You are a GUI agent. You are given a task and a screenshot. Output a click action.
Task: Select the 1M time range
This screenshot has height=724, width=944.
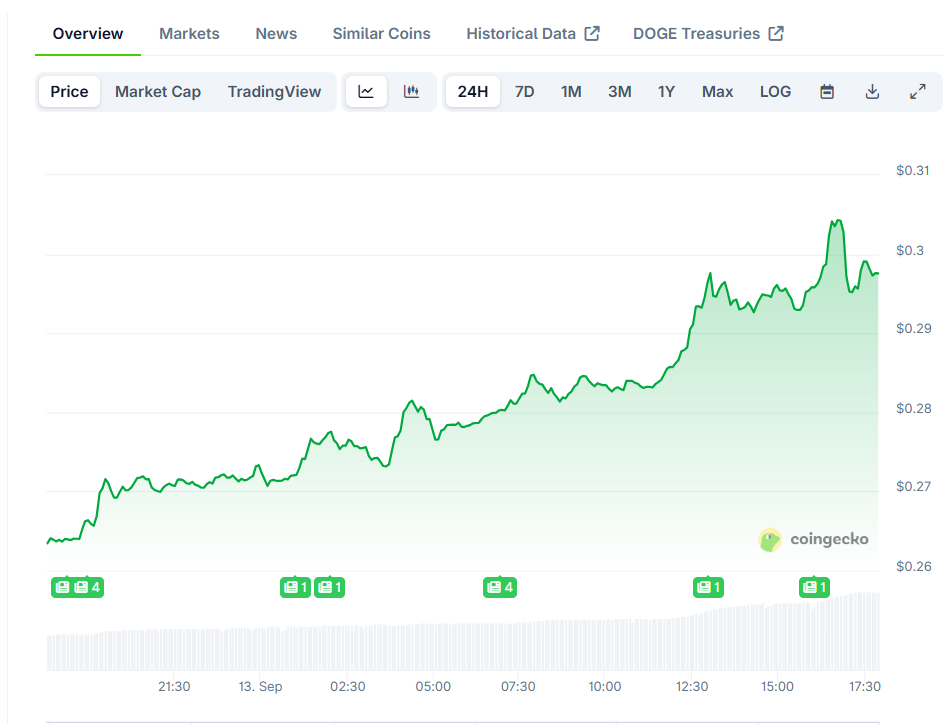pos(571,91)
